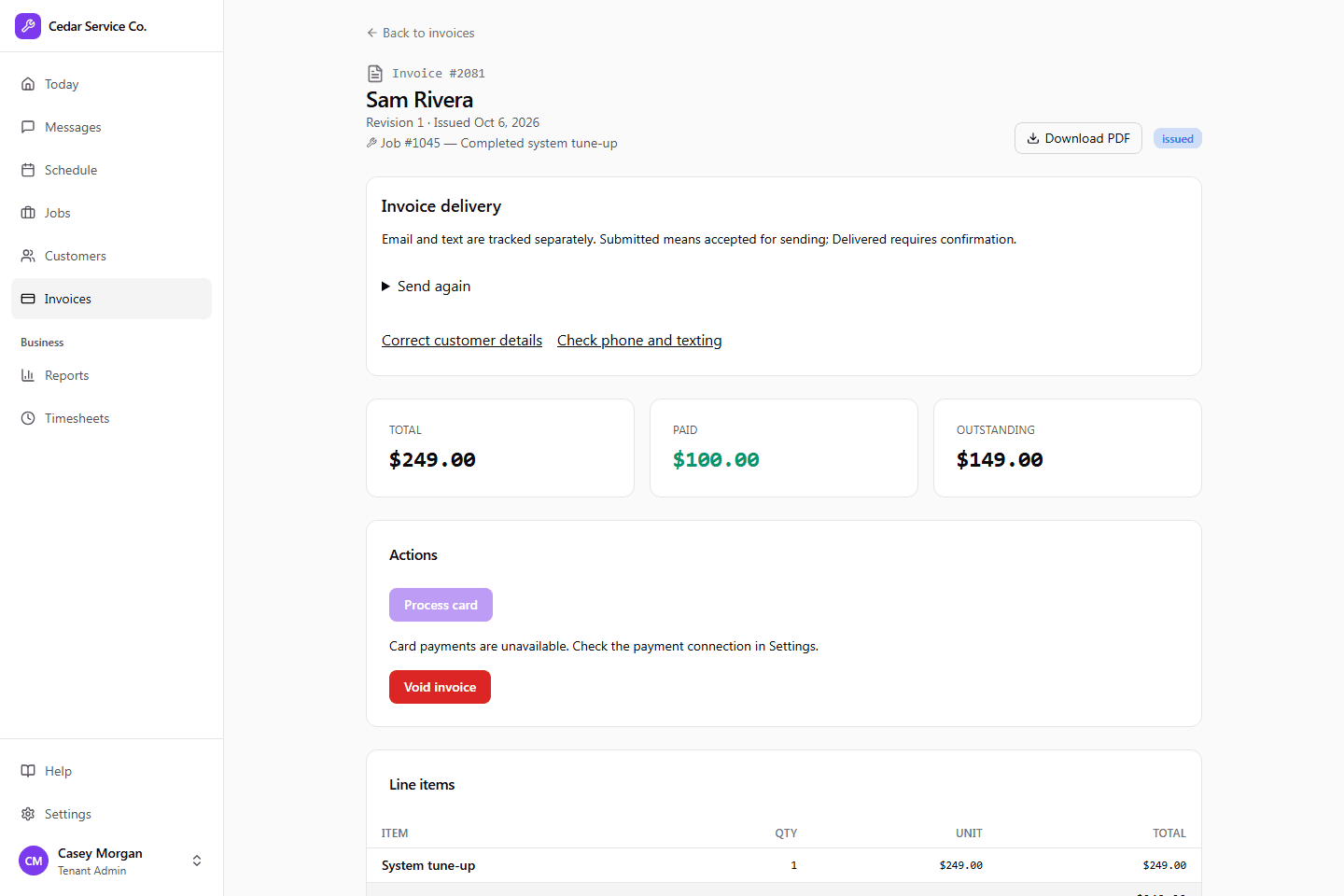Click the wrench icon beside Job #1045
This screenshot has width=1344, height=896.
(x=371, y=143)
